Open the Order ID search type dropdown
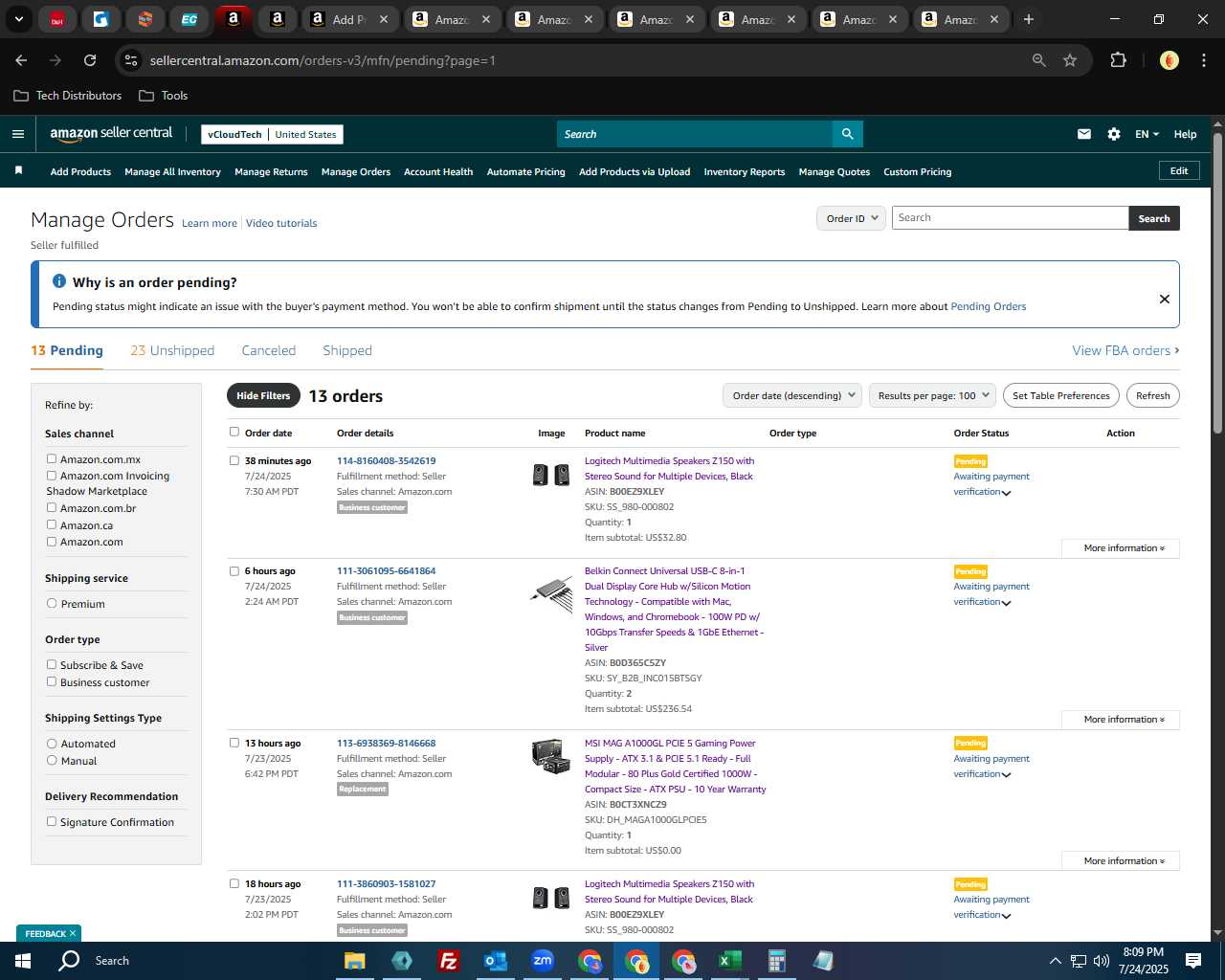1225x980 pixels. (x=851, y=218)
